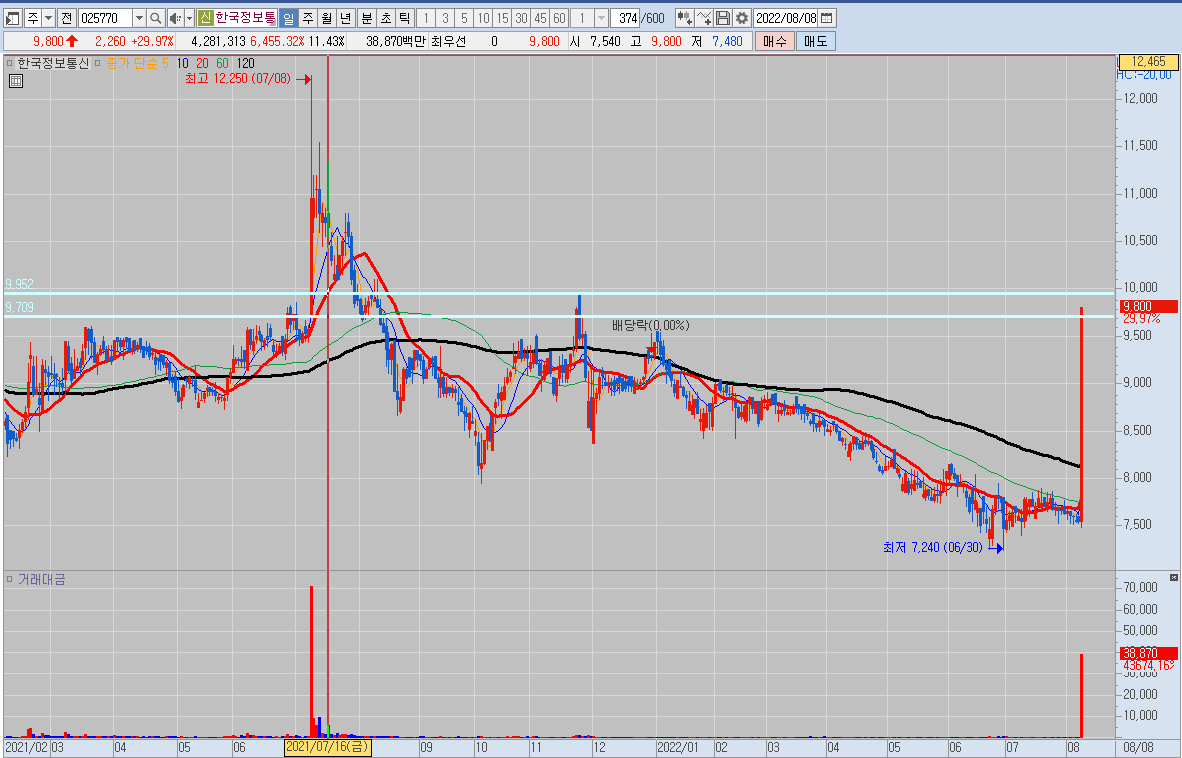The width and height of the screenshot is (1182, 758).
Task: Select the 15 interval button
Action: tap(502, 18)
